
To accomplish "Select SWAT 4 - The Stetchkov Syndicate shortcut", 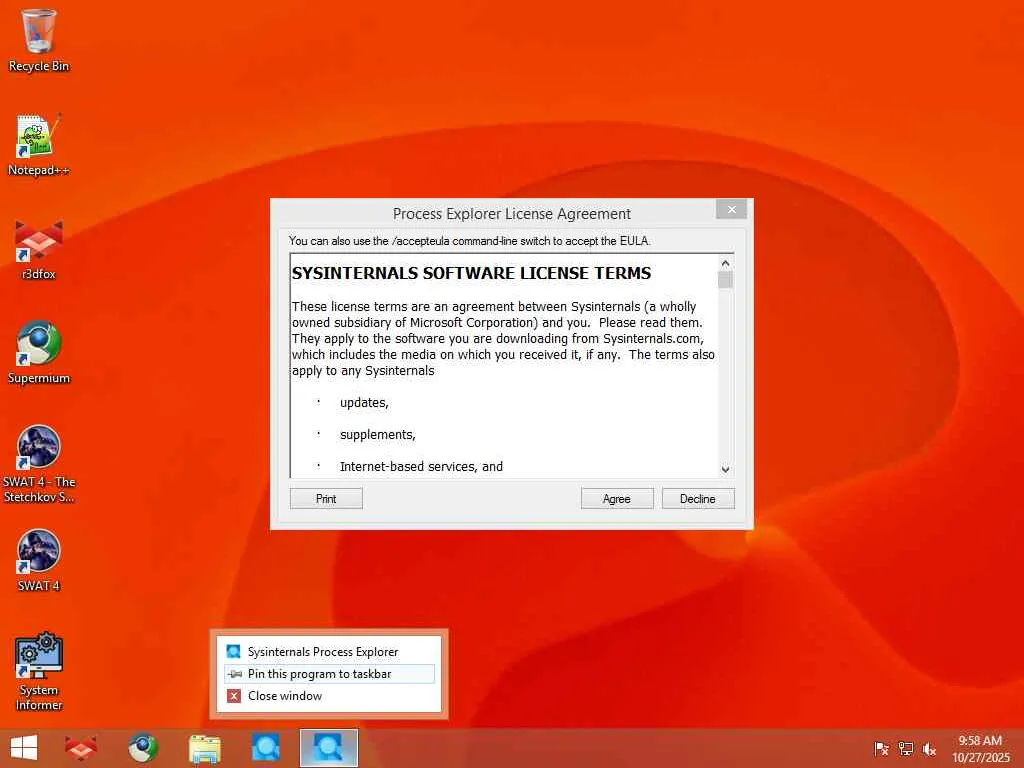I will pos(39,464).
